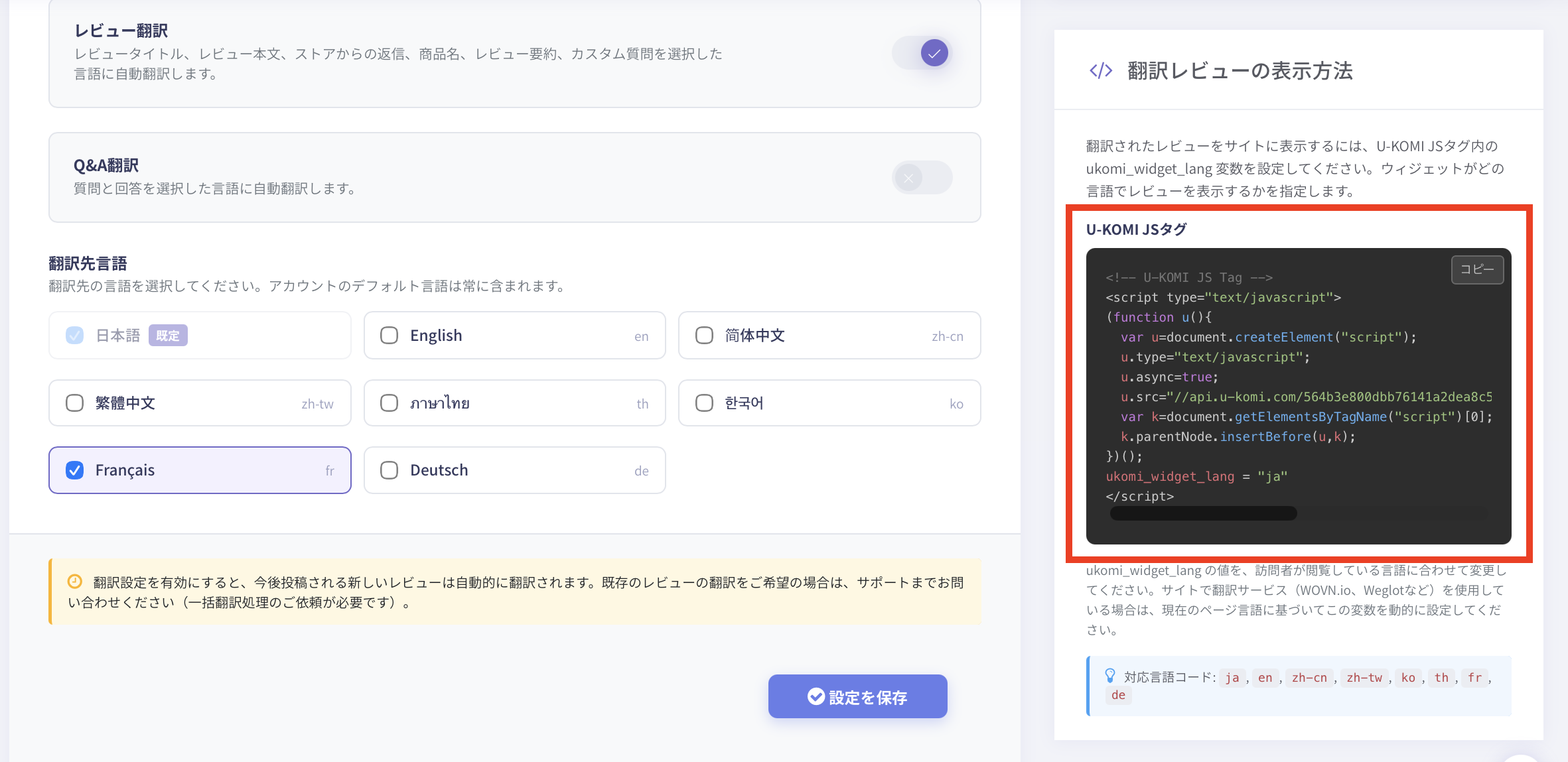Click the checkmark icon in 設定を保存 button
The height and width of the screenshot is (762, 1568).
pyautogui.click(x=816, y=696)
